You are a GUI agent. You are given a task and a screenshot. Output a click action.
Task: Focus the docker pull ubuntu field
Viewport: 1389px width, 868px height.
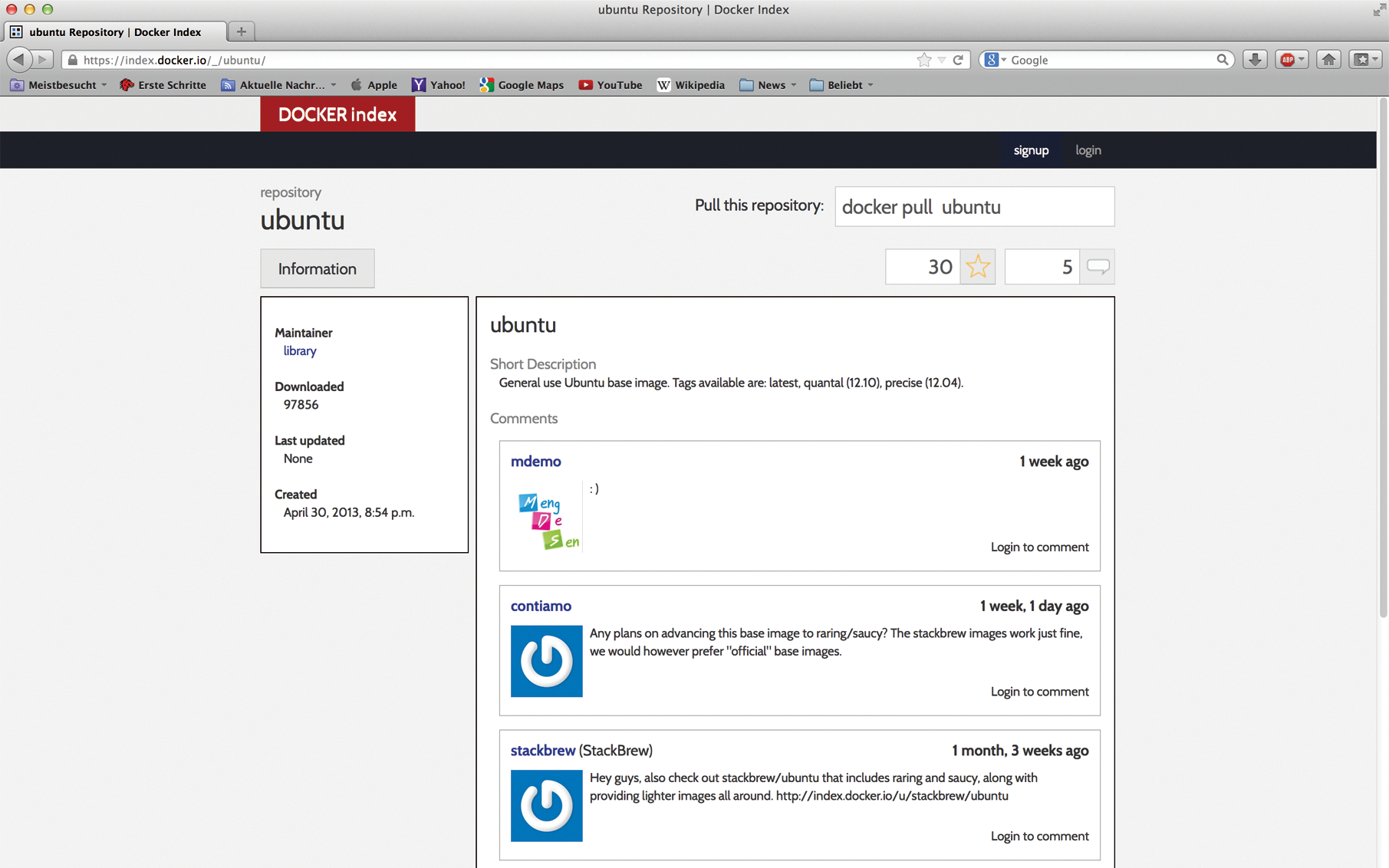click(974, 206)
